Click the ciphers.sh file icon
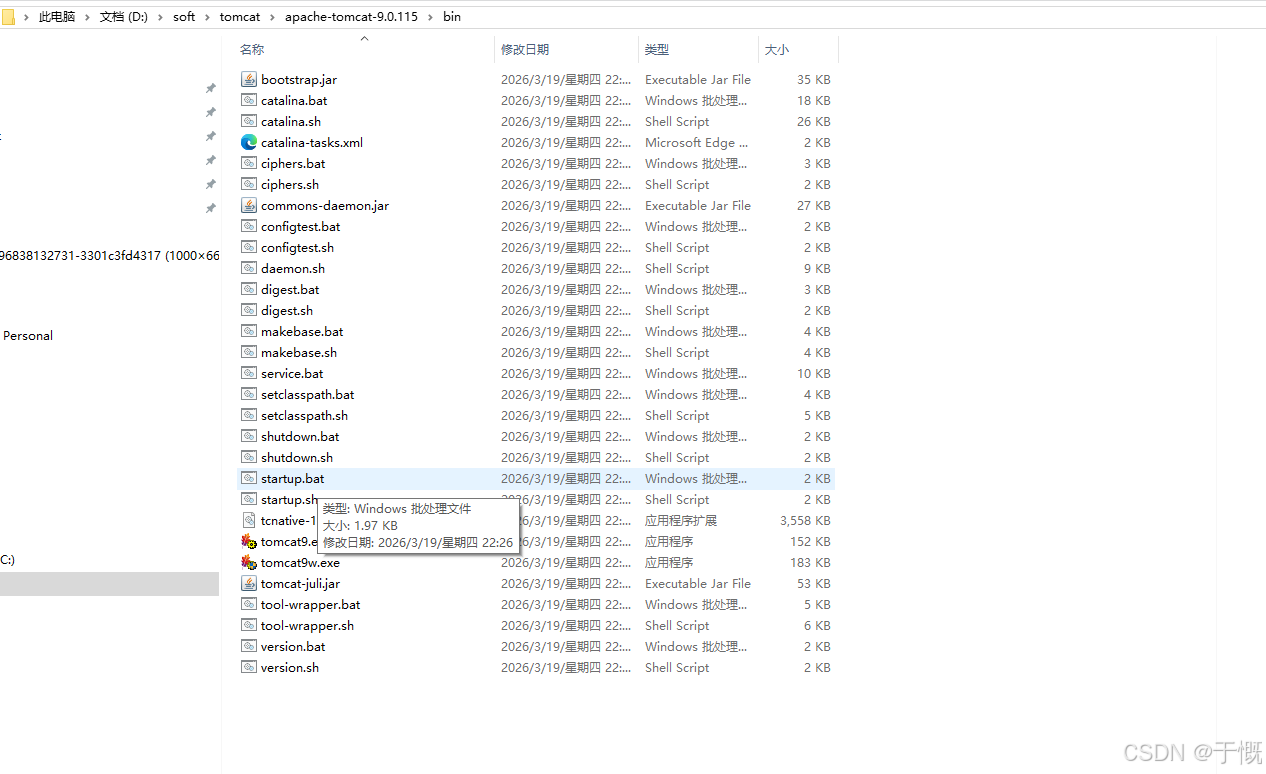 pyautogui.click(x=249, y=184)
